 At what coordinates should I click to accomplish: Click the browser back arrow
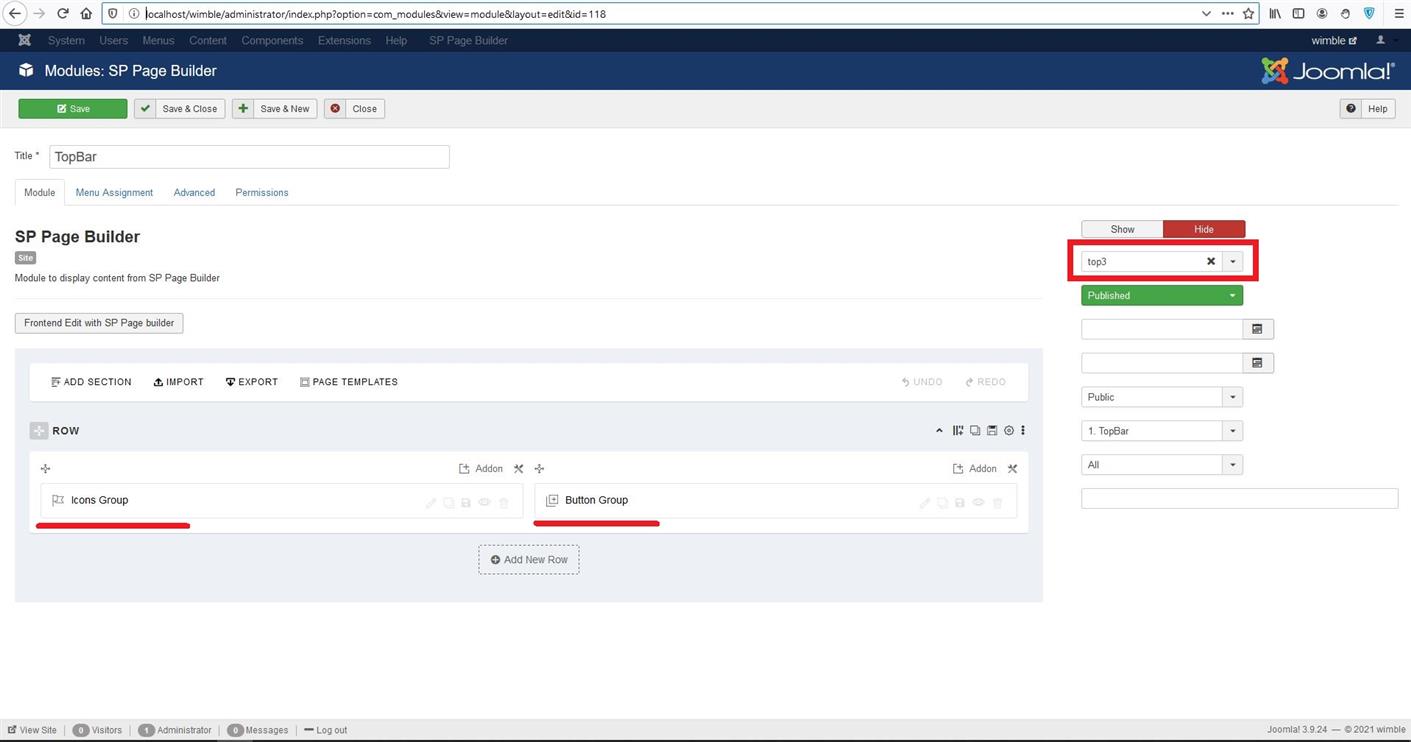16,14
